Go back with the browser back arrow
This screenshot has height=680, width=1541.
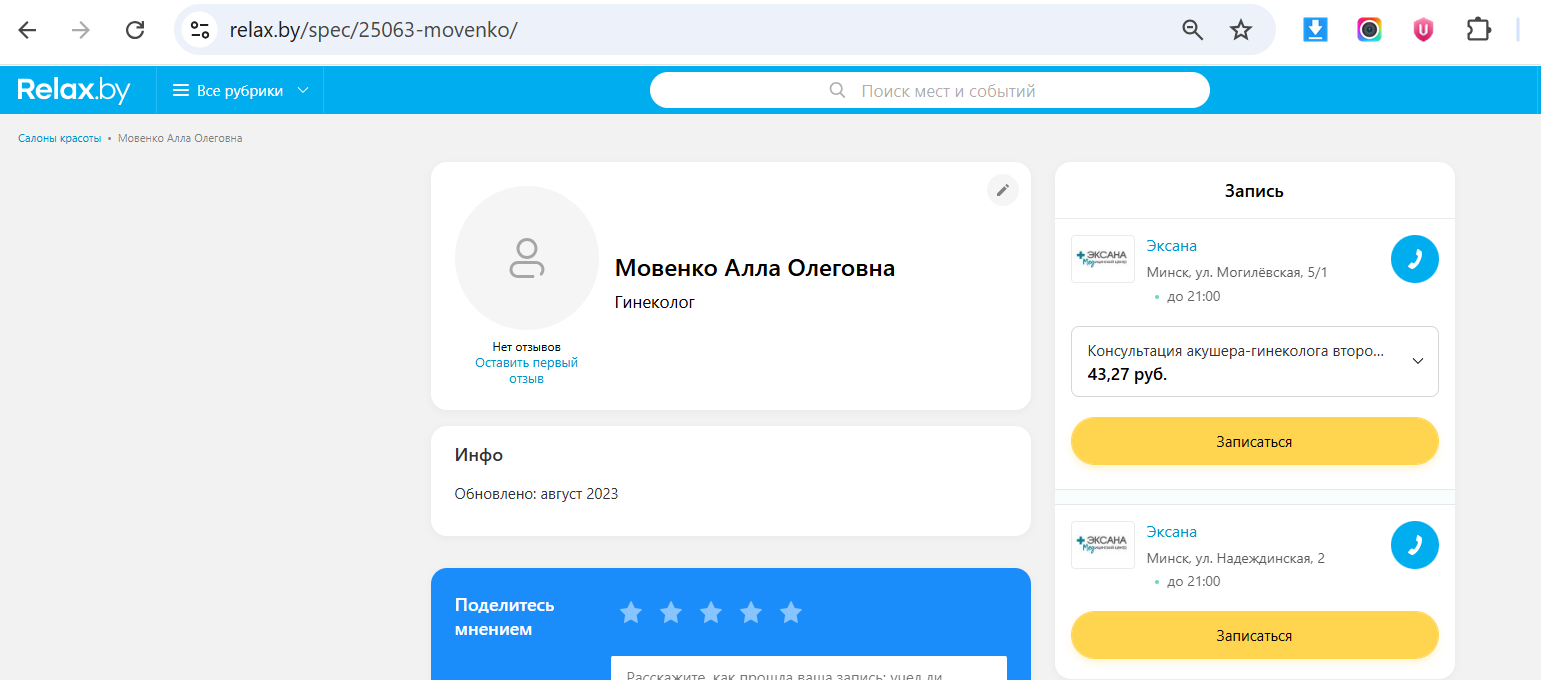[x=28, y=30]
